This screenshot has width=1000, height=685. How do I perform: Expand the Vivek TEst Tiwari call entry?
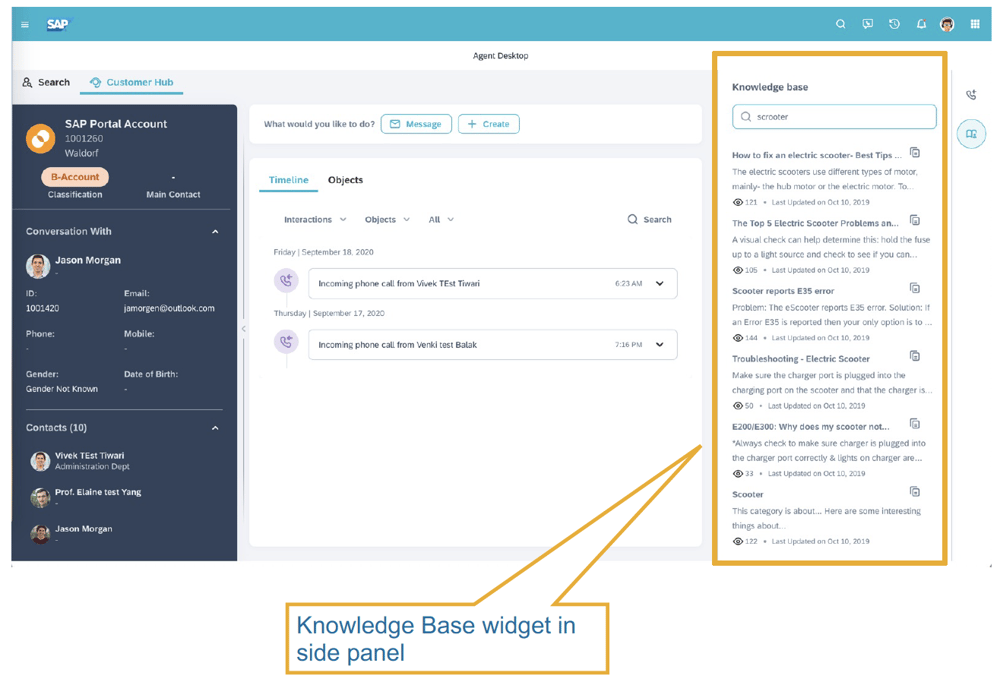click(x=659, y=284)
